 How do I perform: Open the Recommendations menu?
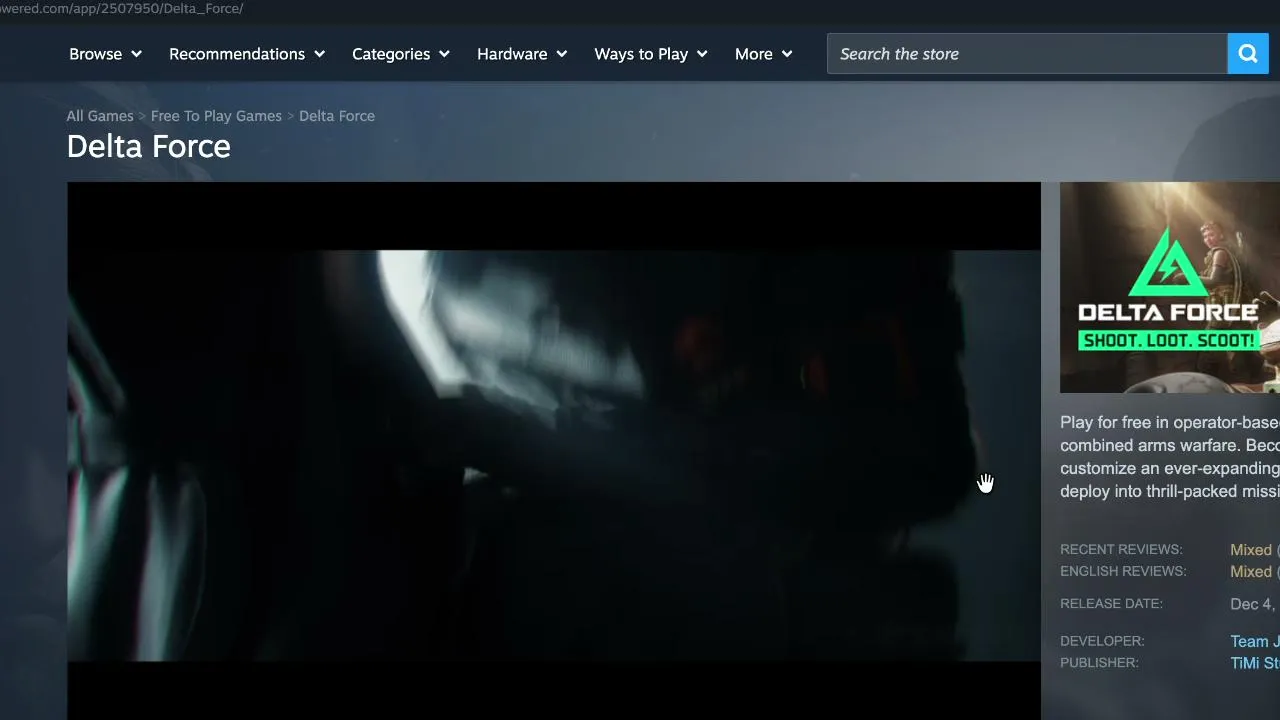247,54
